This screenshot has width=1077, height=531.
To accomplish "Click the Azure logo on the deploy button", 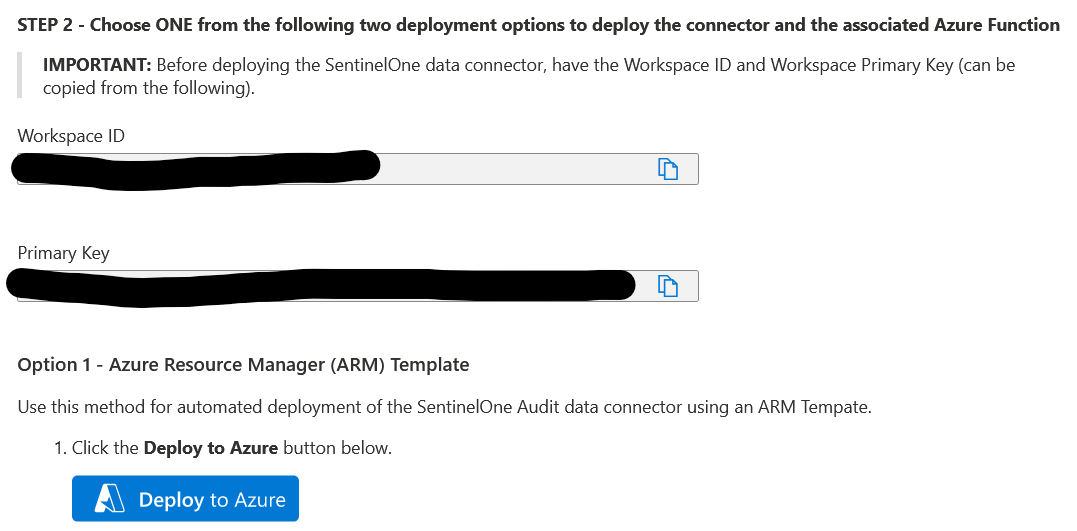I will point(110,499).
